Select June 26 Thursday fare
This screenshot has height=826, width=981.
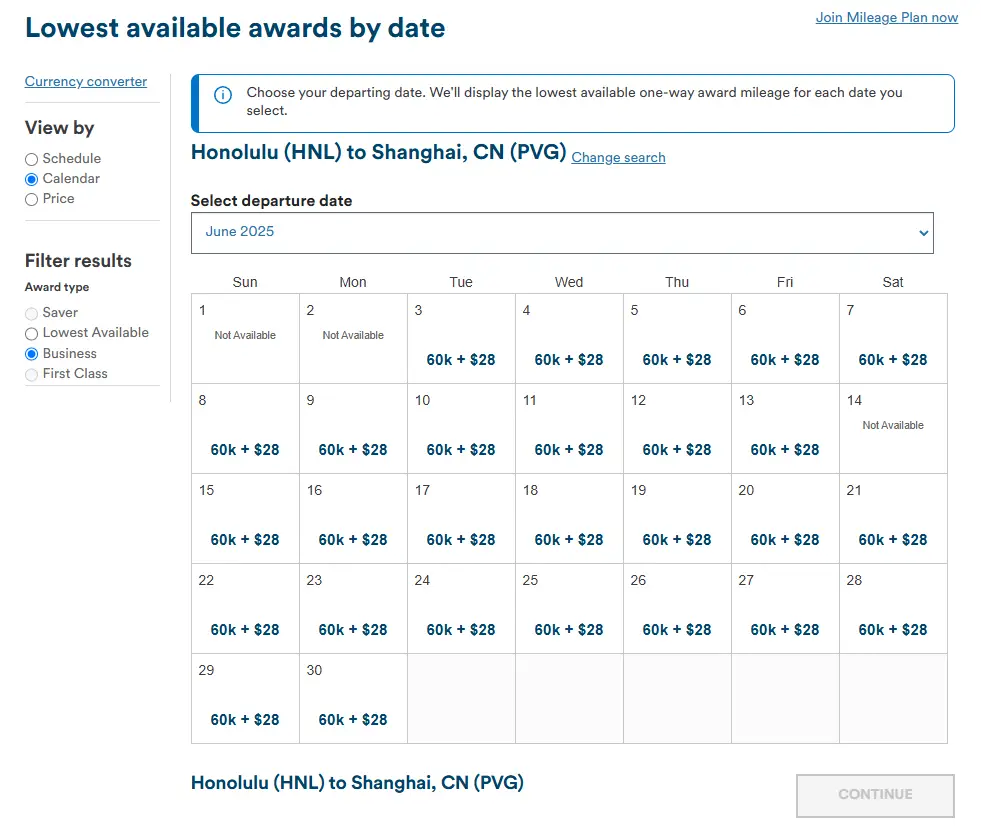point(677,630)
